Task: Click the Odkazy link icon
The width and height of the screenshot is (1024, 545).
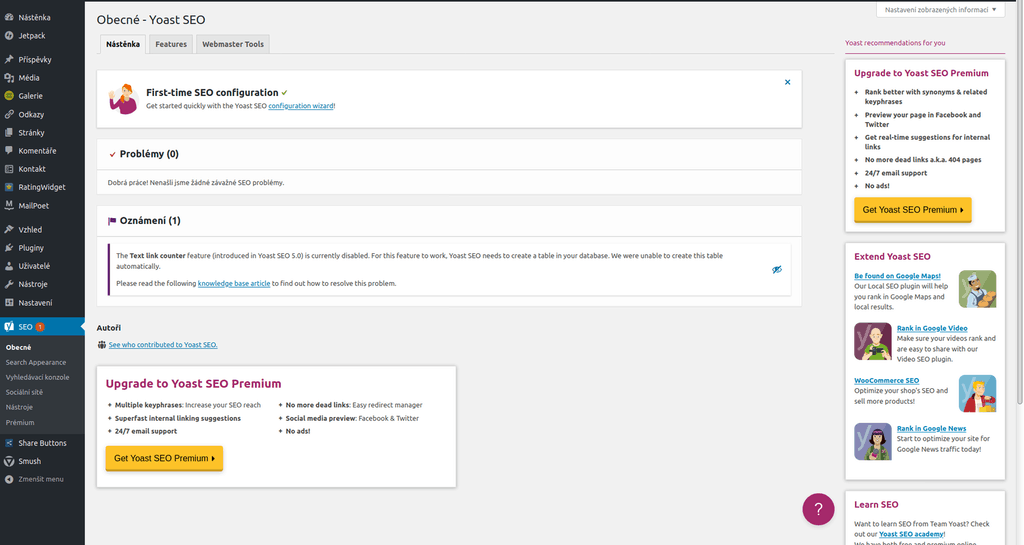Action: click(x=9, y=114)
